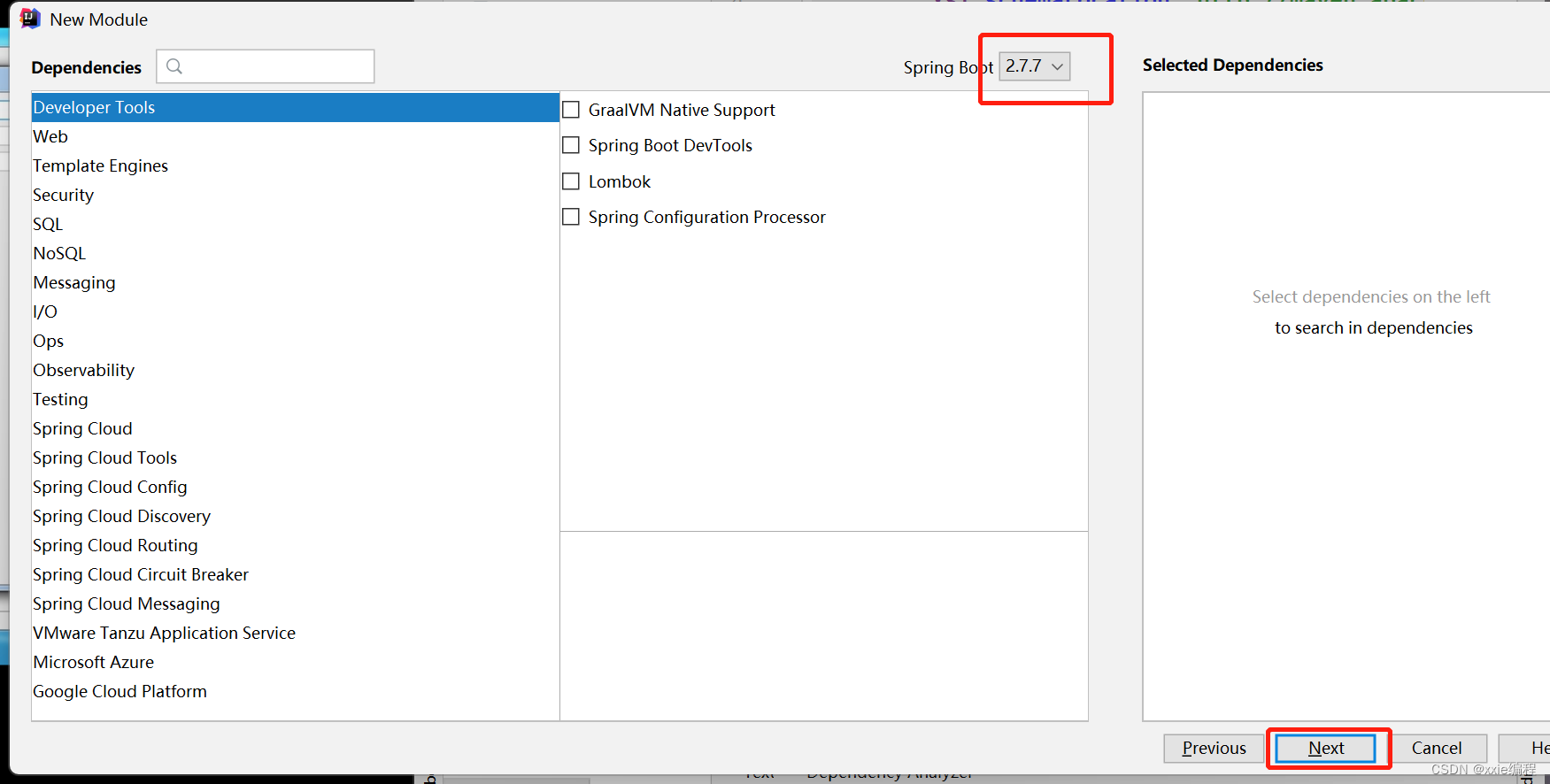
Task: Cancel the New Module dialog
Action: pos(1437,748)
